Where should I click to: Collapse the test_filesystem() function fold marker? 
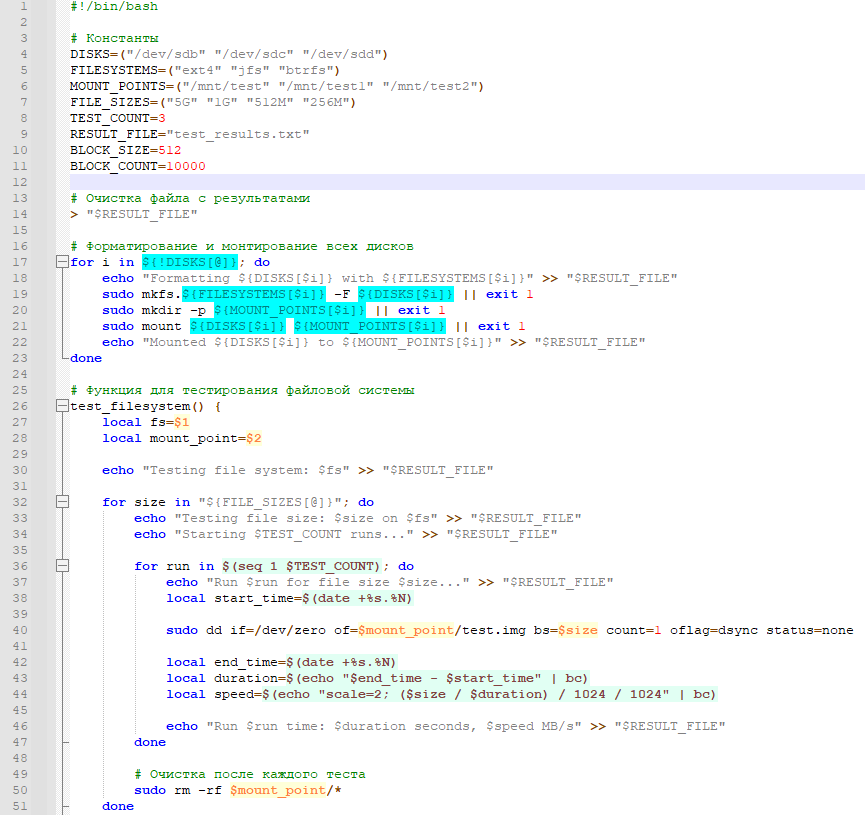[62, 406]
